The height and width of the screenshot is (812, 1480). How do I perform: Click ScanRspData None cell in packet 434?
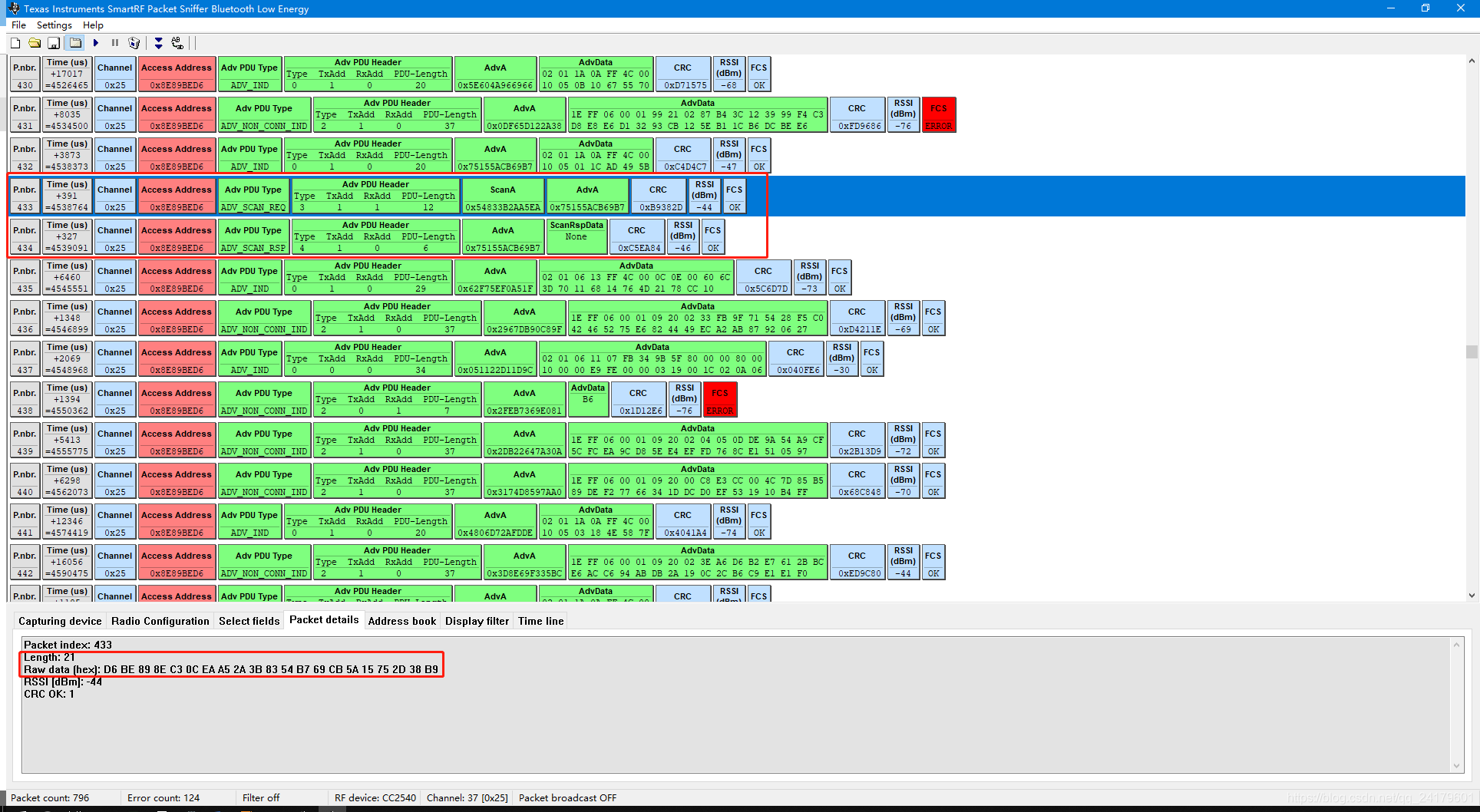[576, 237]
